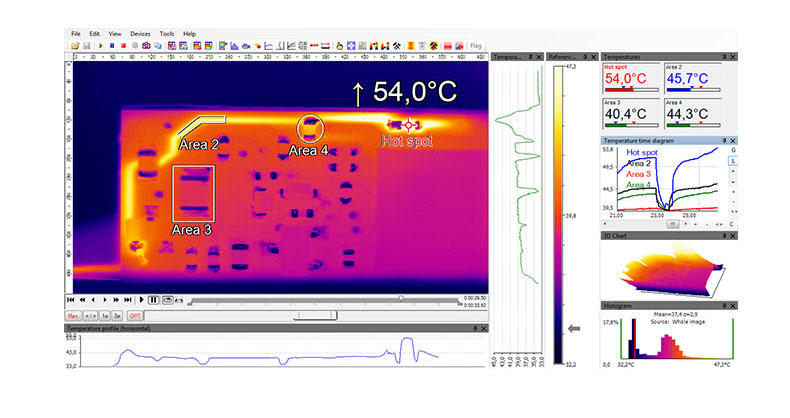
Task: Click the Hot spot crosshair marker in the thermal image
Action: [409, 125]
